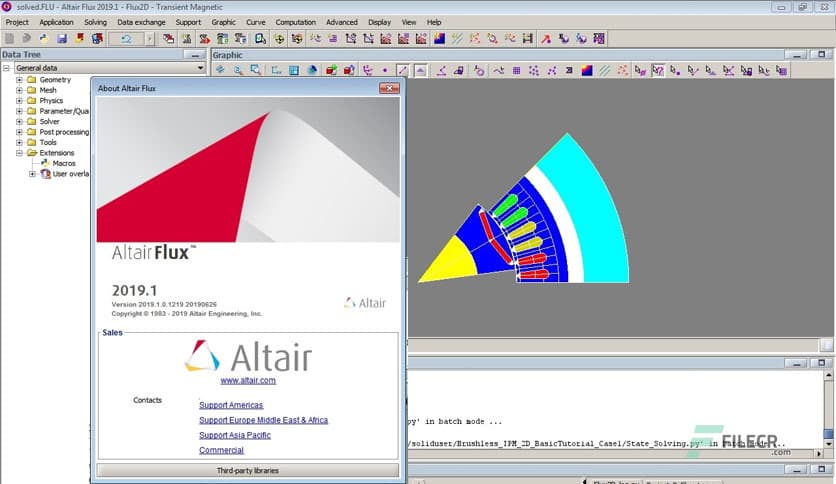Toggle display of points (purple dot icon)
The image size is (836, 484).
[x=385, y=70]
